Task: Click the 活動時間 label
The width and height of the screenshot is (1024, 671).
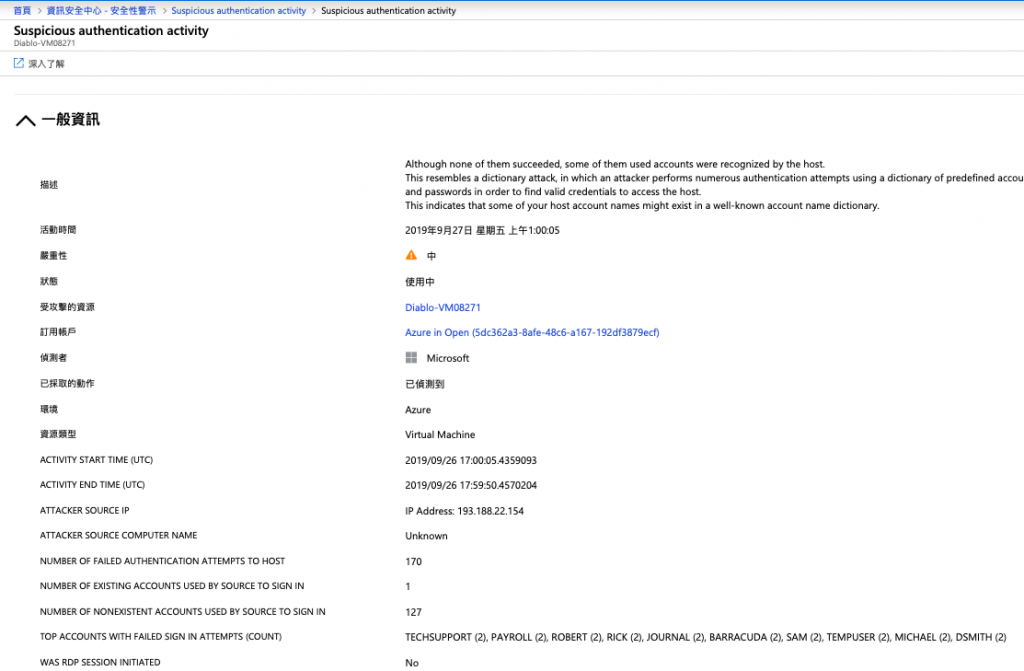Action: pyautogui.click(x=58, y=230)
